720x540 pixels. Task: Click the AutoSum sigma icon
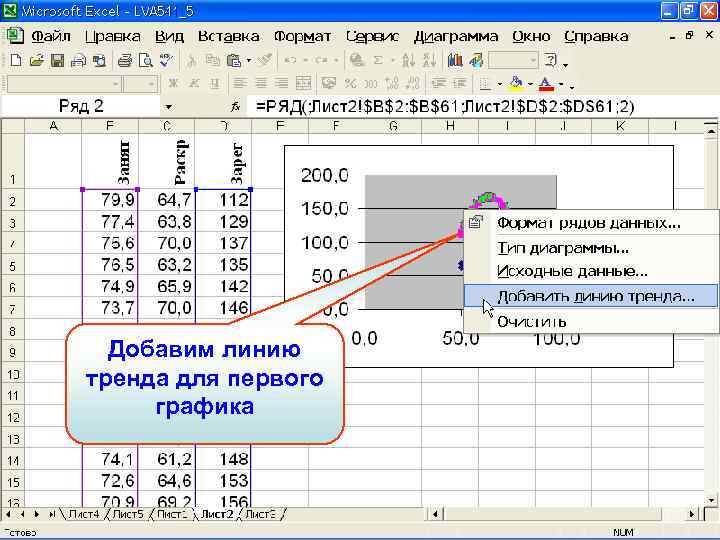pyautogui.click(x=378, y=60)
